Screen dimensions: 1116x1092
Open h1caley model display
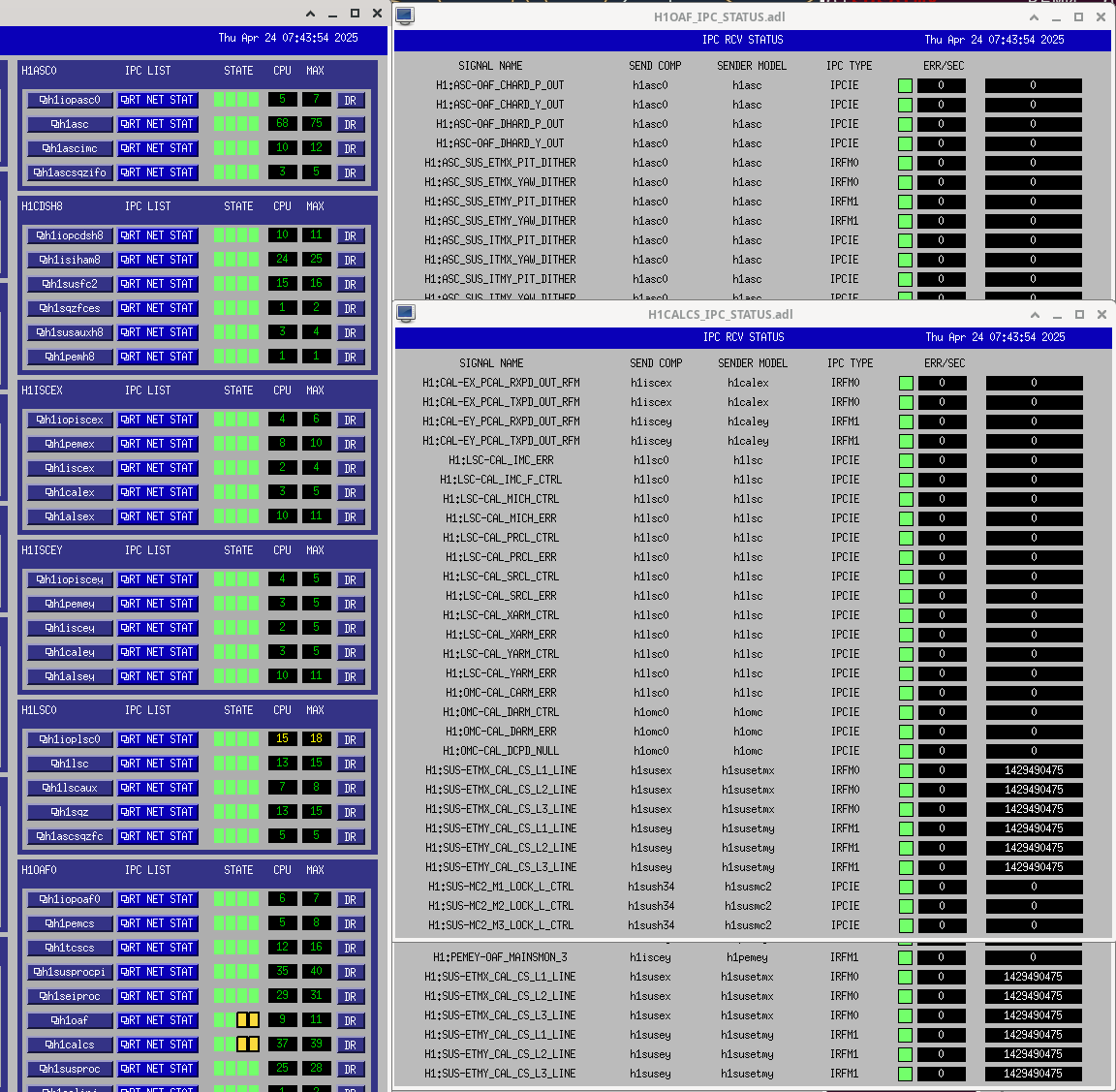[70, 652]
